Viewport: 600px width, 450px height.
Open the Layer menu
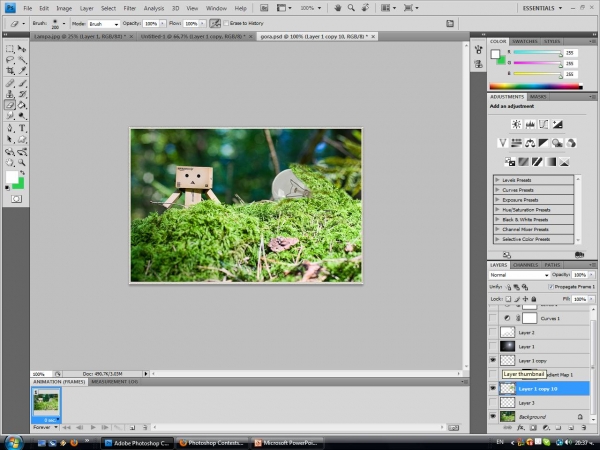86,8
